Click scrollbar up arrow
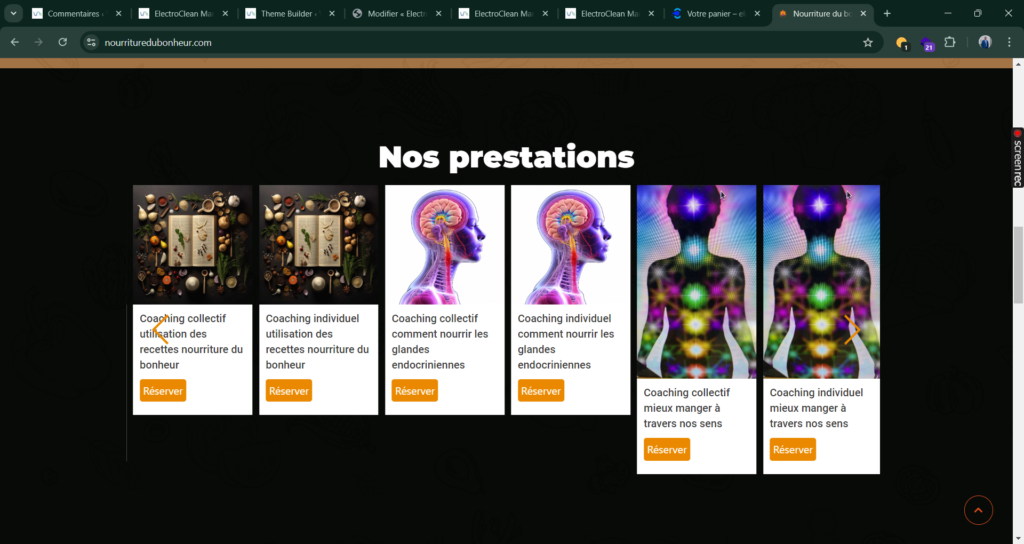 (1018, 64)
